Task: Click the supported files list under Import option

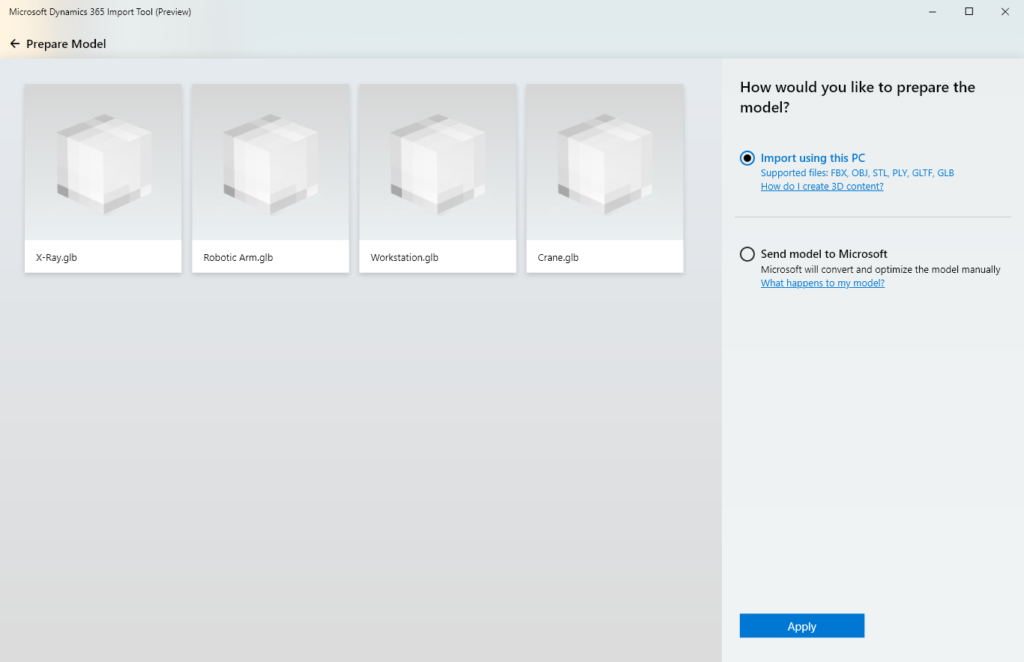Action: 859,172
